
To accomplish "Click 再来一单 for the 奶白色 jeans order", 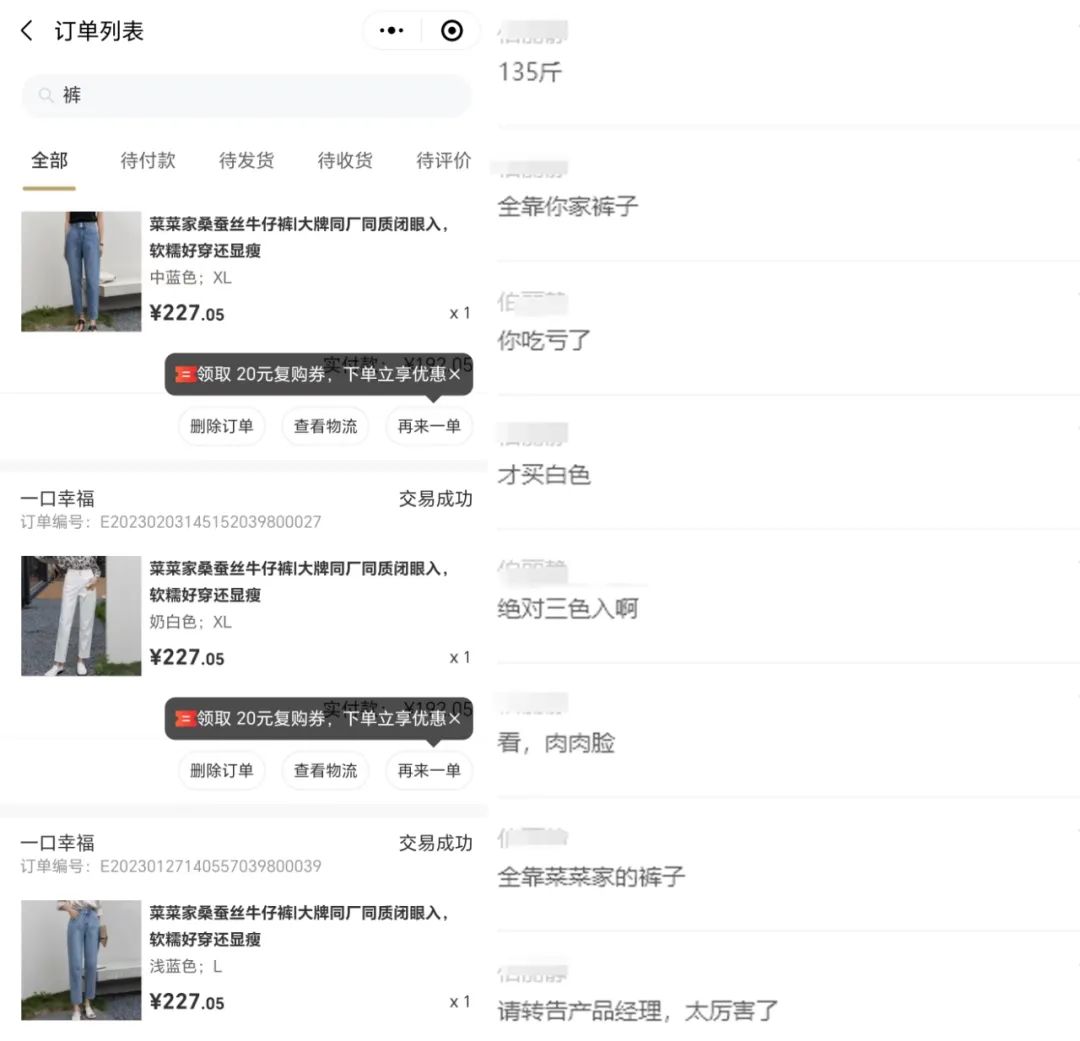I will click(x=429, y=770).
